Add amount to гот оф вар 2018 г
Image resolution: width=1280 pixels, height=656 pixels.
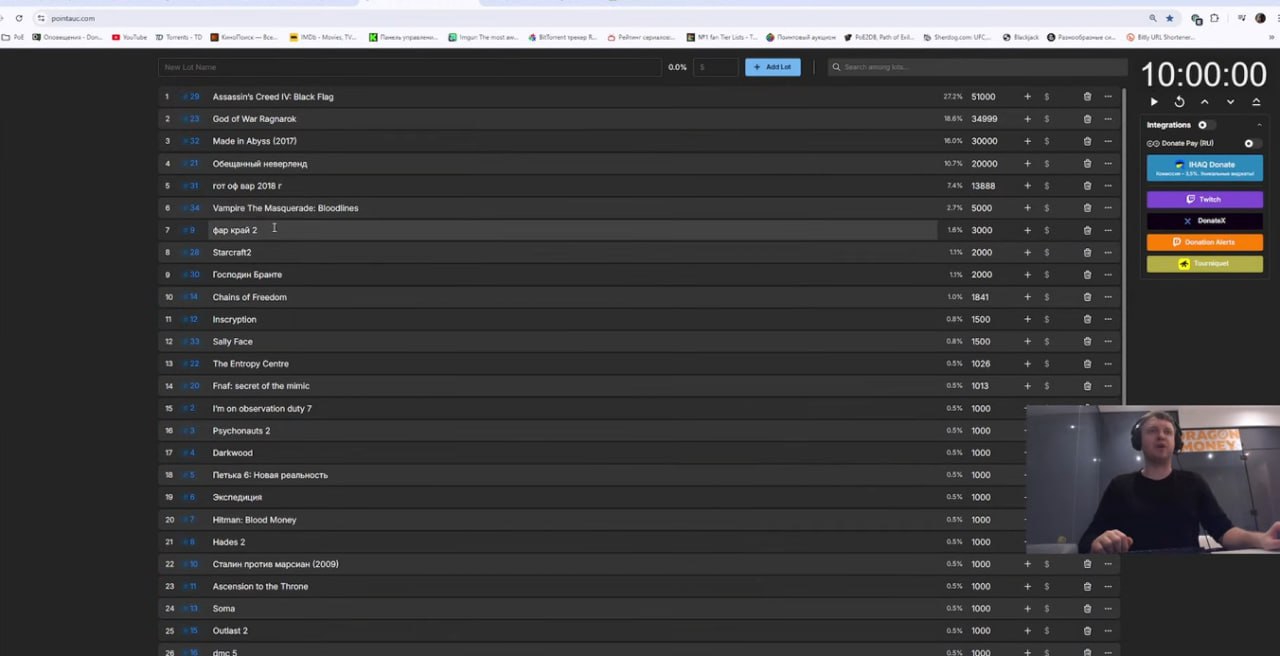(x=1027, y=186)
